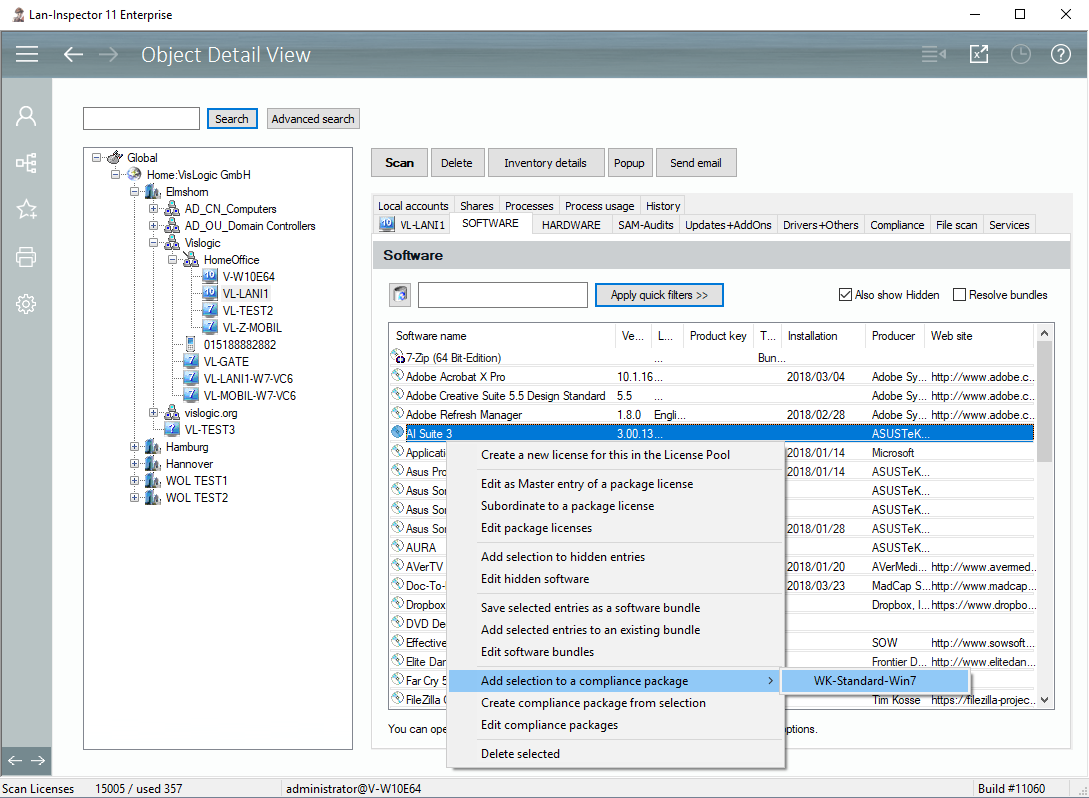
Task: Switch to the HARDWARE tab
Action: click(570, 225)
